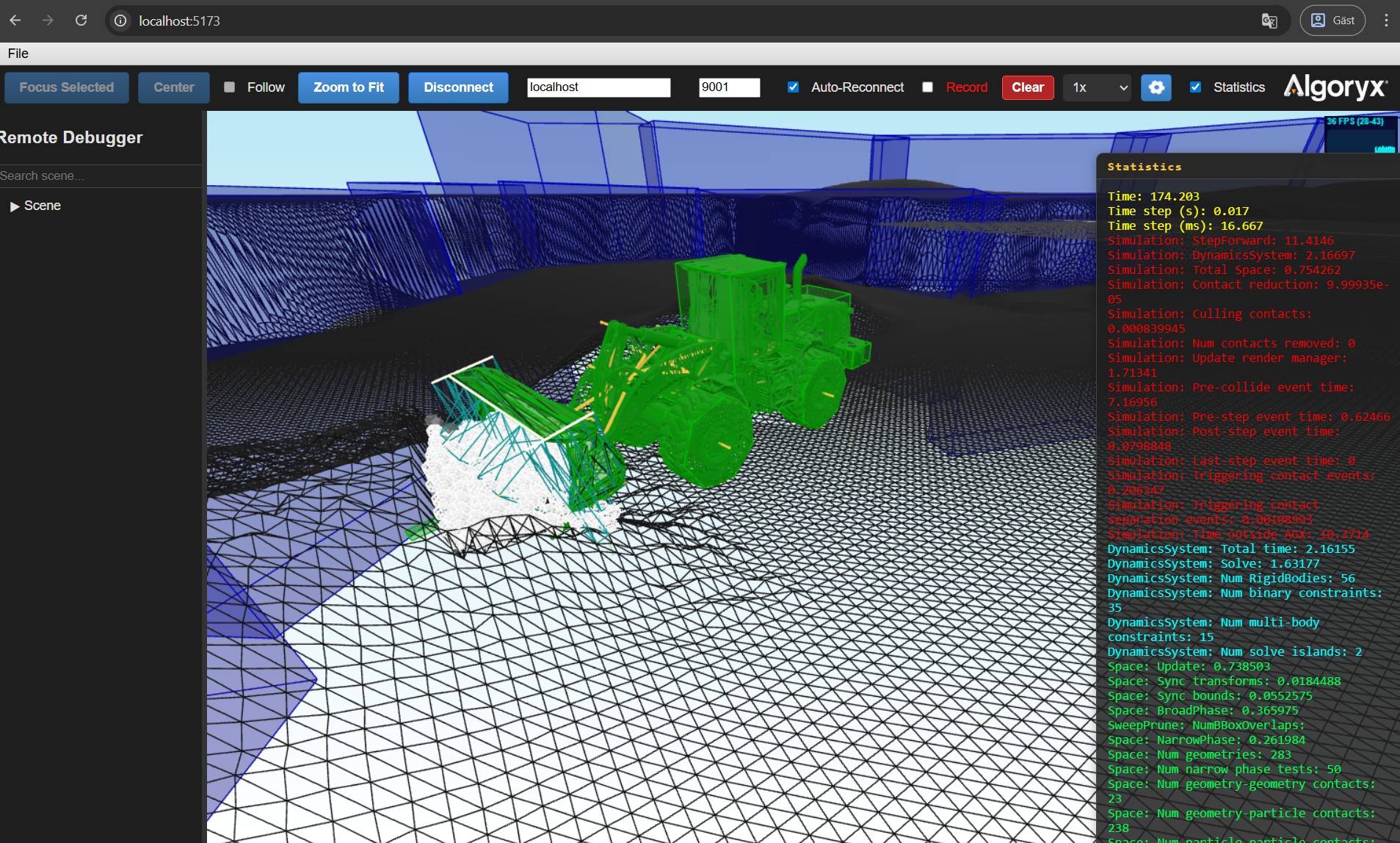Toggle the Record checkbox
Viewport: 1400px width, 843px height.
click(928, 87)
